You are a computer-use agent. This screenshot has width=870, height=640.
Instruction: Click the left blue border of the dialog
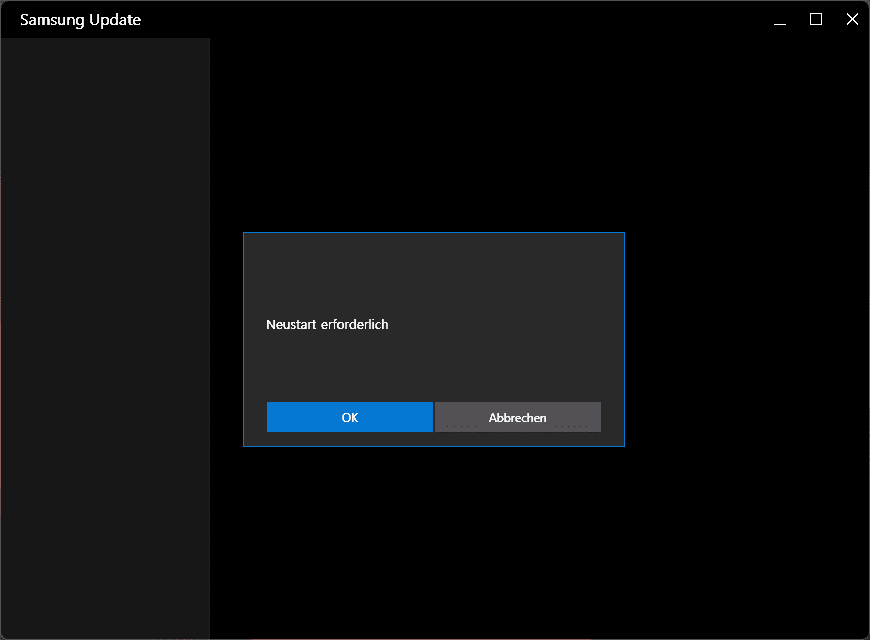pyautogui.click(x=243, y=340)
